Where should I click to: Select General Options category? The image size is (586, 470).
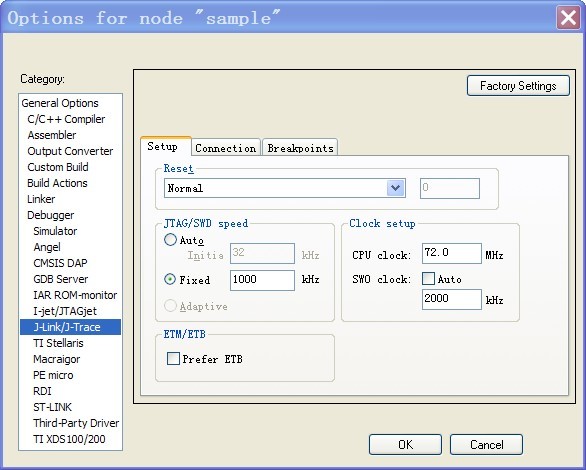(x=60, y=103)
